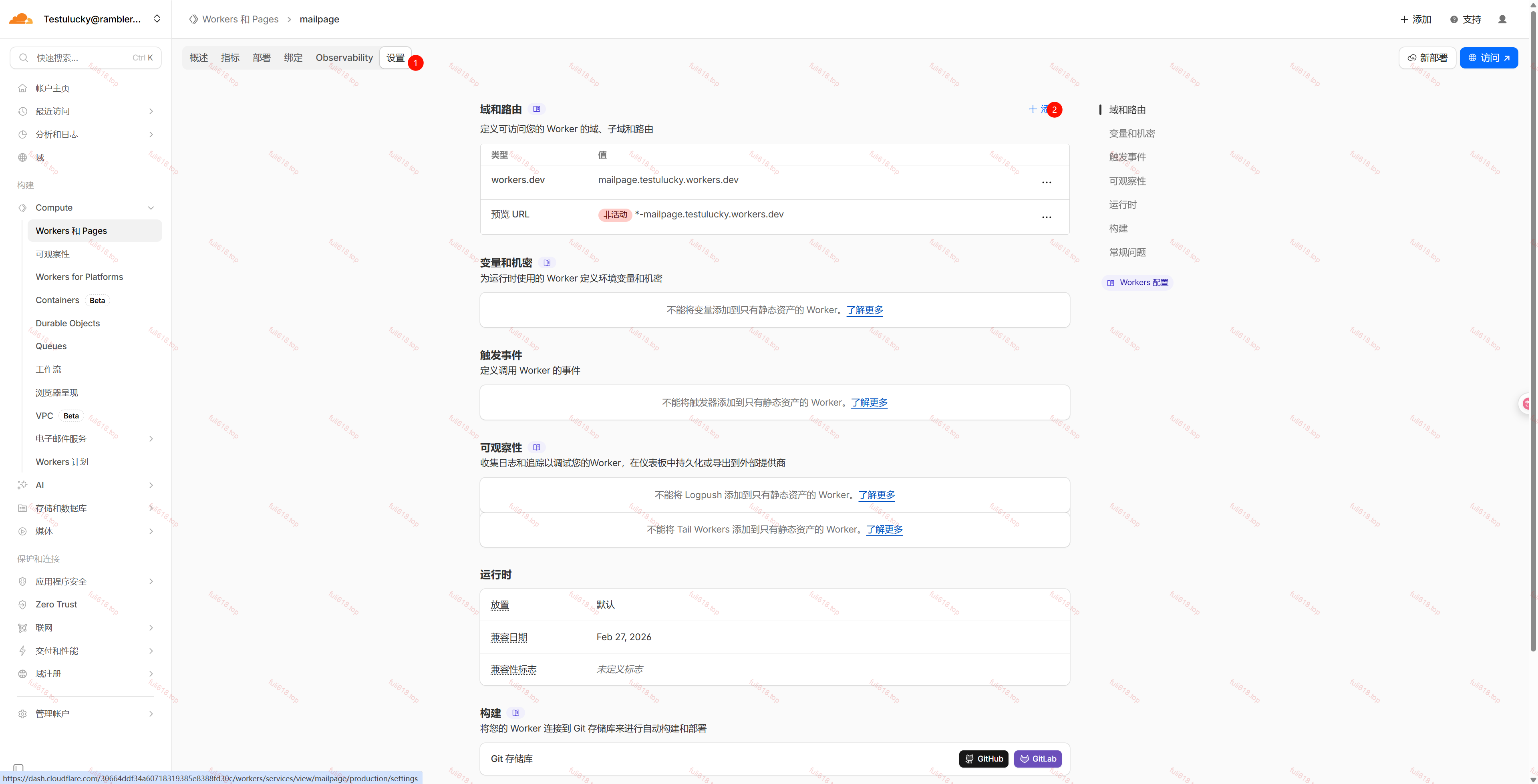Screen dimensions: 1538x784
Task: Click the AI sparkle icon
Action: coord(23,485)
